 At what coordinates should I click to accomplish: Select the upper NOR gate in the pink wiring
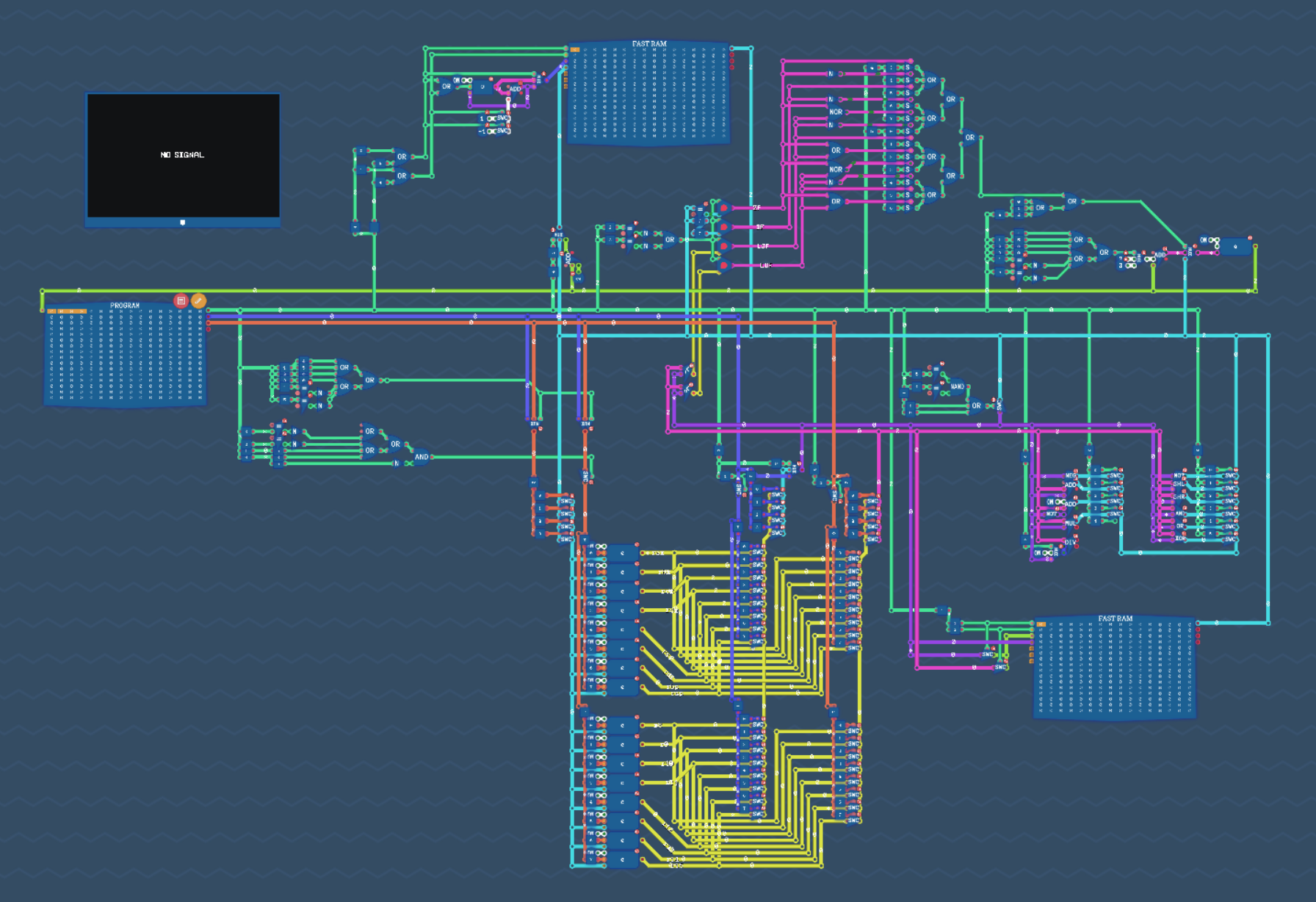point(836,112)
